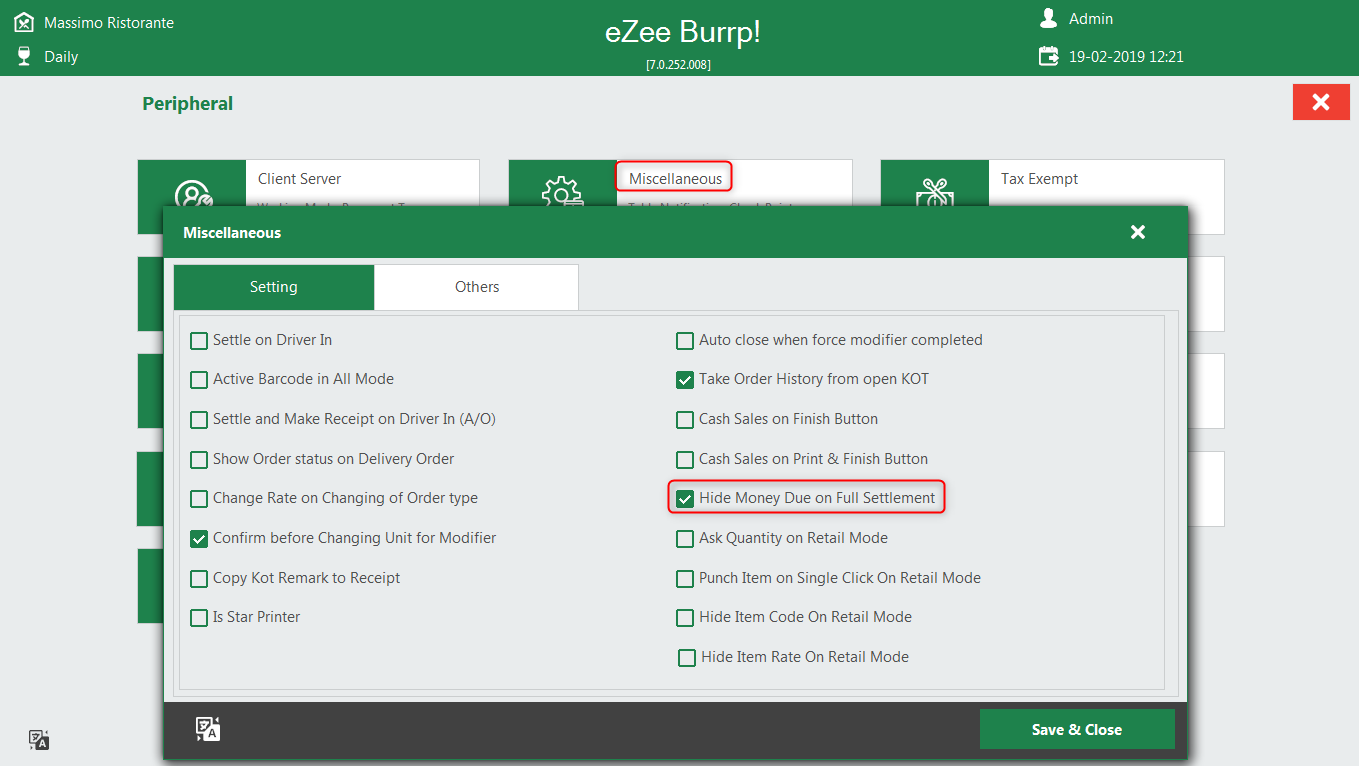Image resolution: width=1359 pixels, height=766 pixels.
Task: Click the Admin user icon
Action: point(1048,19)
